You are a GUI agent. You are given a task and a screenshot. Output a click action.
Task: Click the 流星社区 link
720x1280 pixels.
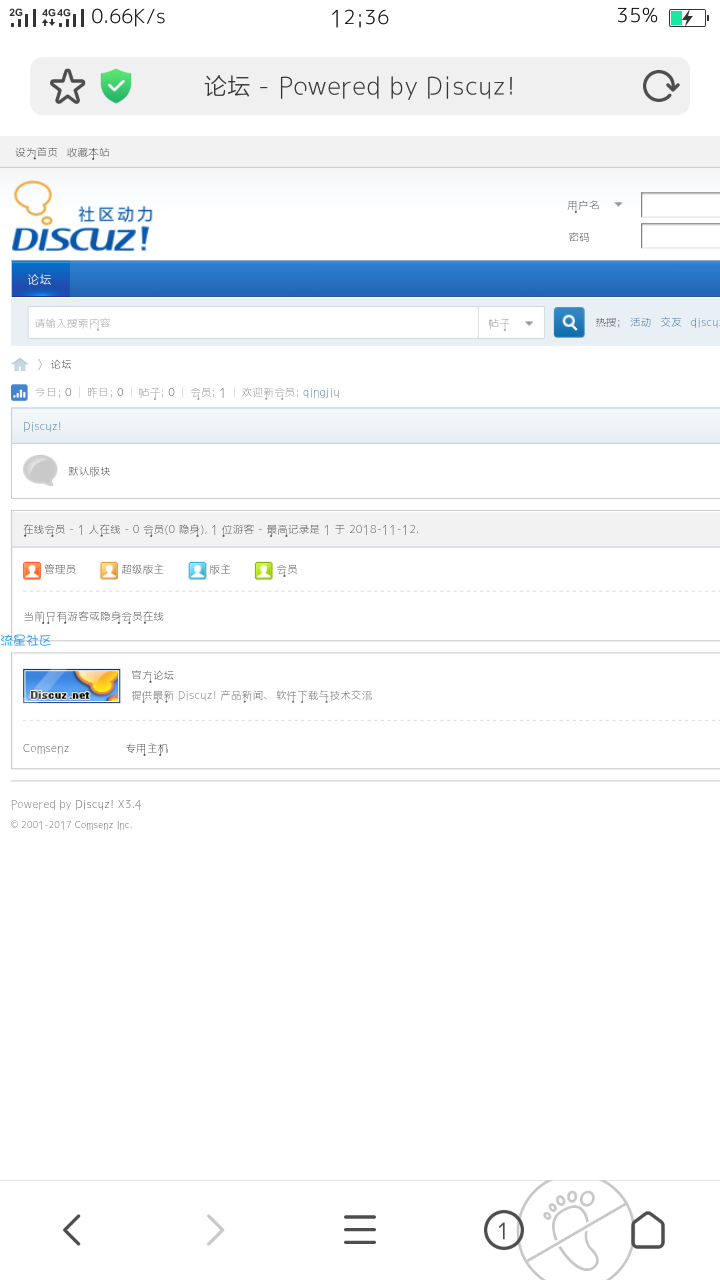[x=26, y=640]
